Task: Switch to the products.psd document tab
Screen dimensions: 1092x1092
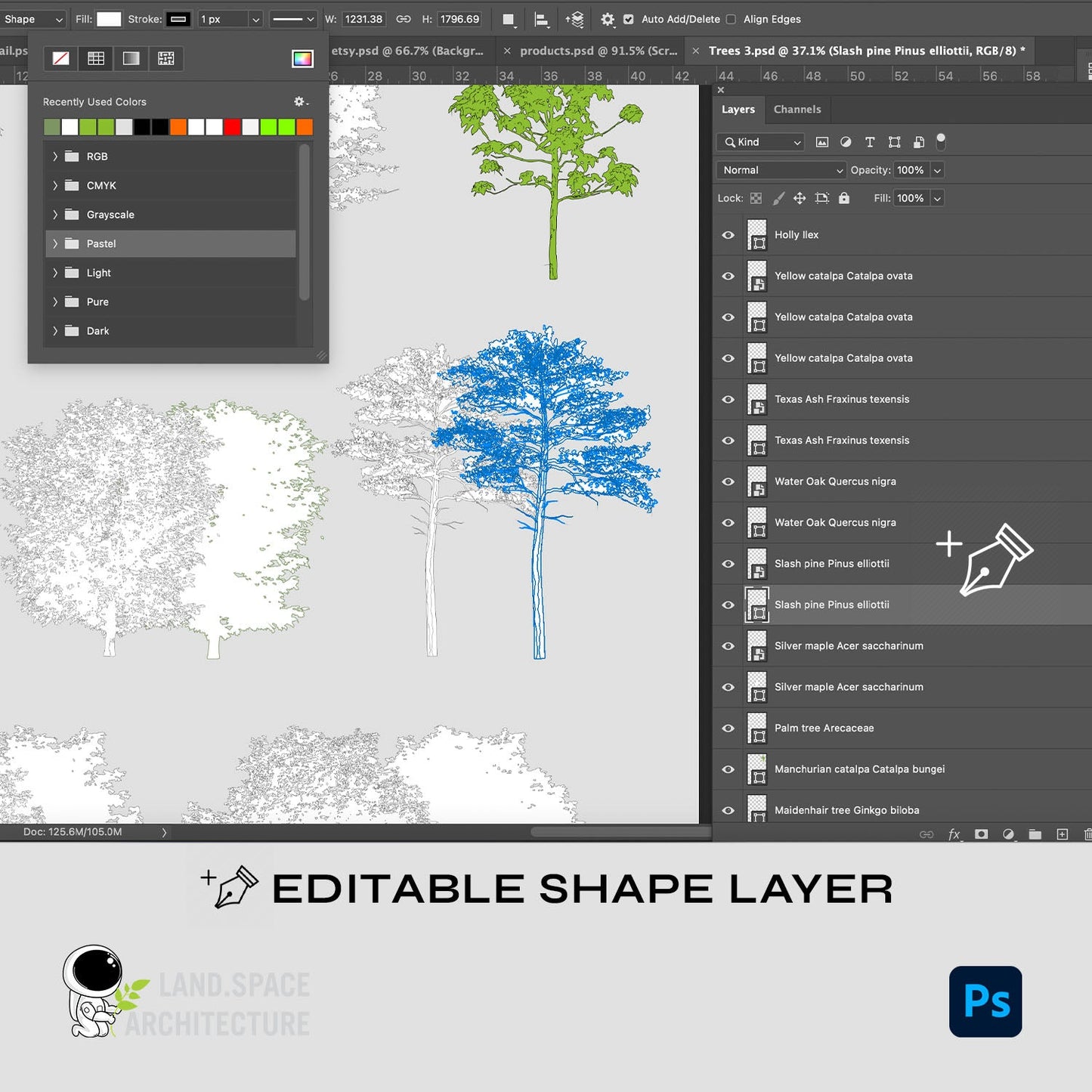Action: coord(598,51)
